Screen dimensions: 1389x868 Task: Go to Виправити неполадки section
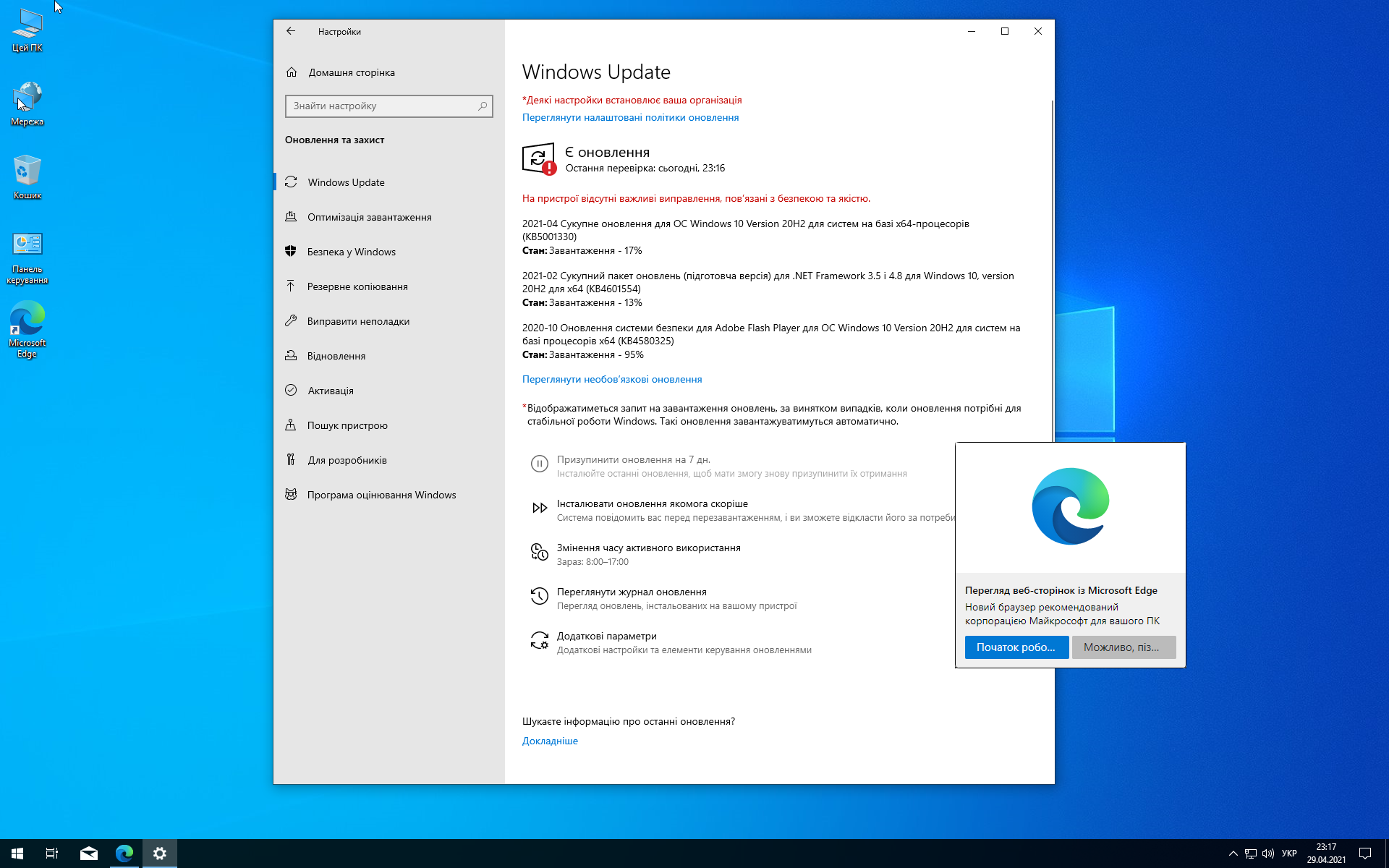click(358, 321)
